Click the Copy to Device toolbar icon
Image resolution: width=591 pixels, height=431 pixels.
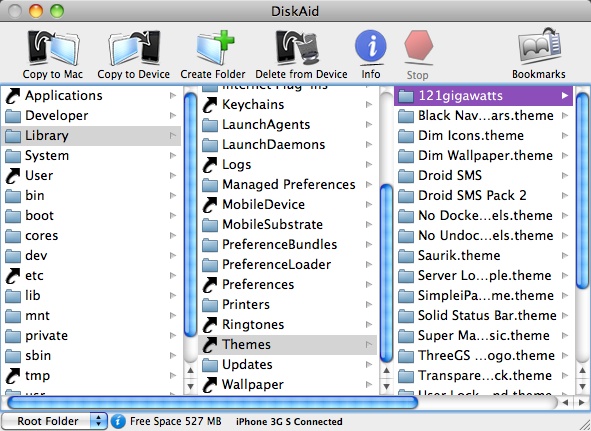134,48
